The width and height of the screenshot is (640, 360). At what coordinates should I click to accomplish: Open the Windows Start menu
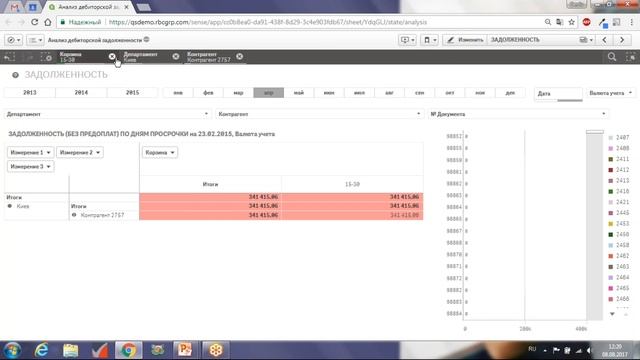coord(12,350)
